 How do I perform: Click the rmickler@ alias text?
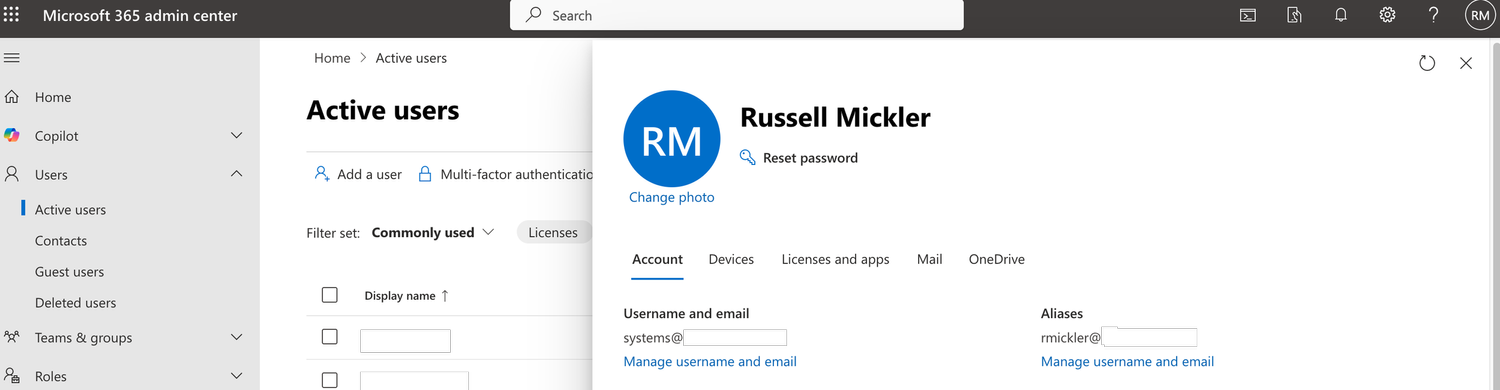point(1071,338)
